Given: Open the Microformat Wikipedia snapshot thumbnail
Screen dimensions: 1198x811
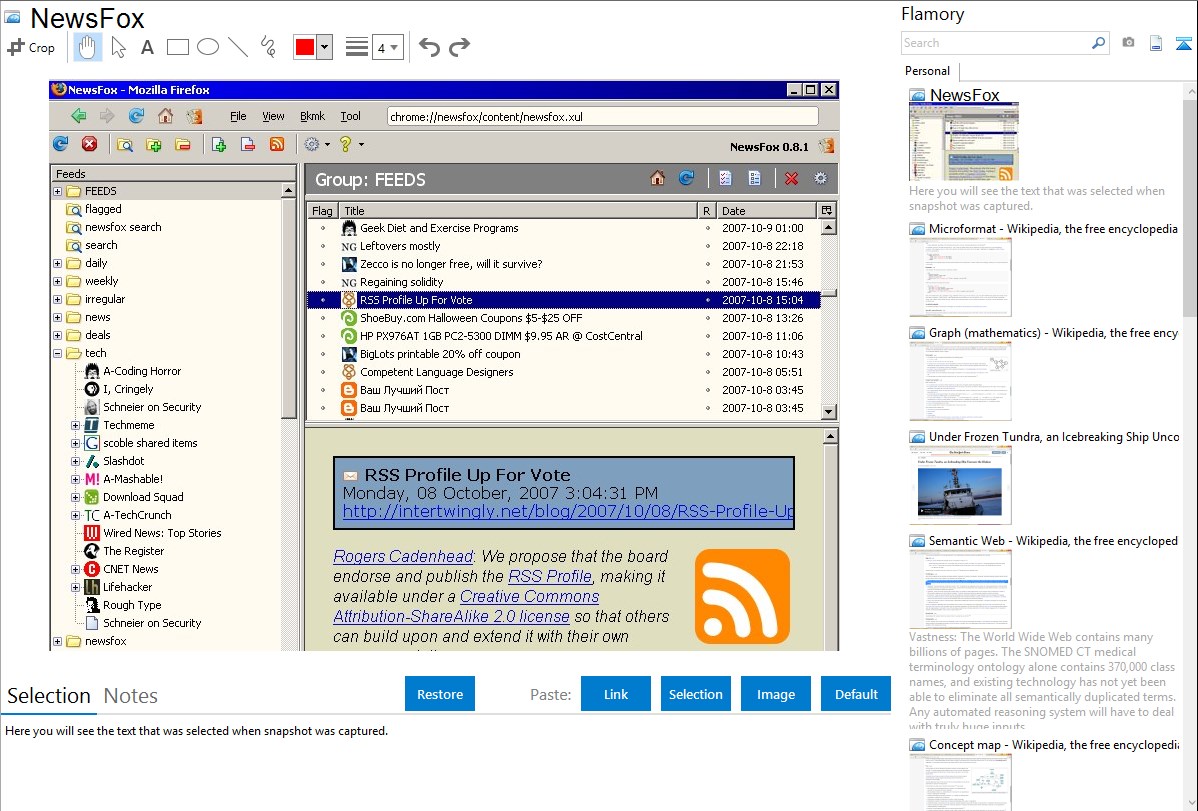Looking at the screenshot, I should [960, 277].
